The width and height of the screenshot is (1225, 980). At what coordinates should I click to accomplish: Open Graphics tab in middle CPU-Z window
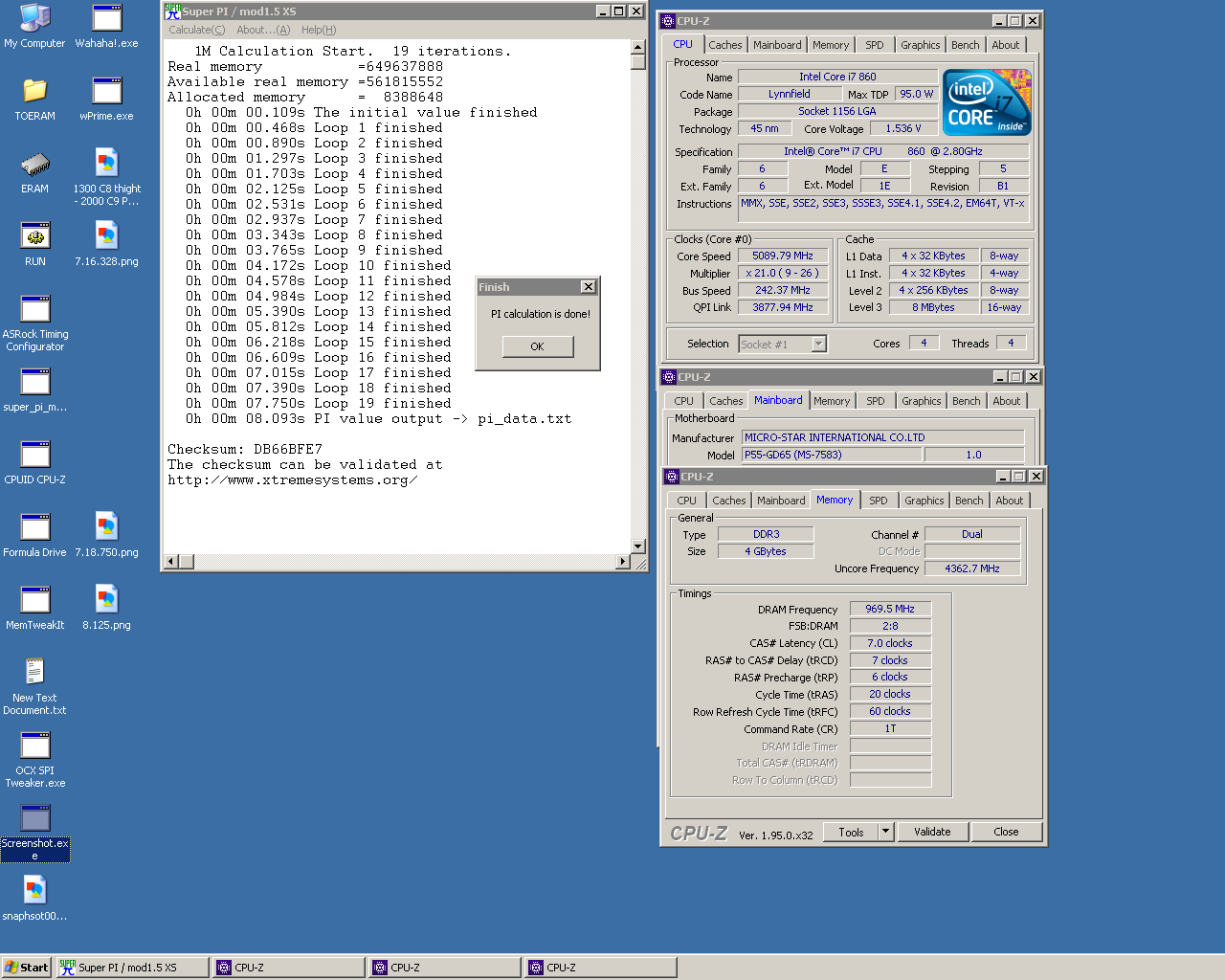pos(921,401)
